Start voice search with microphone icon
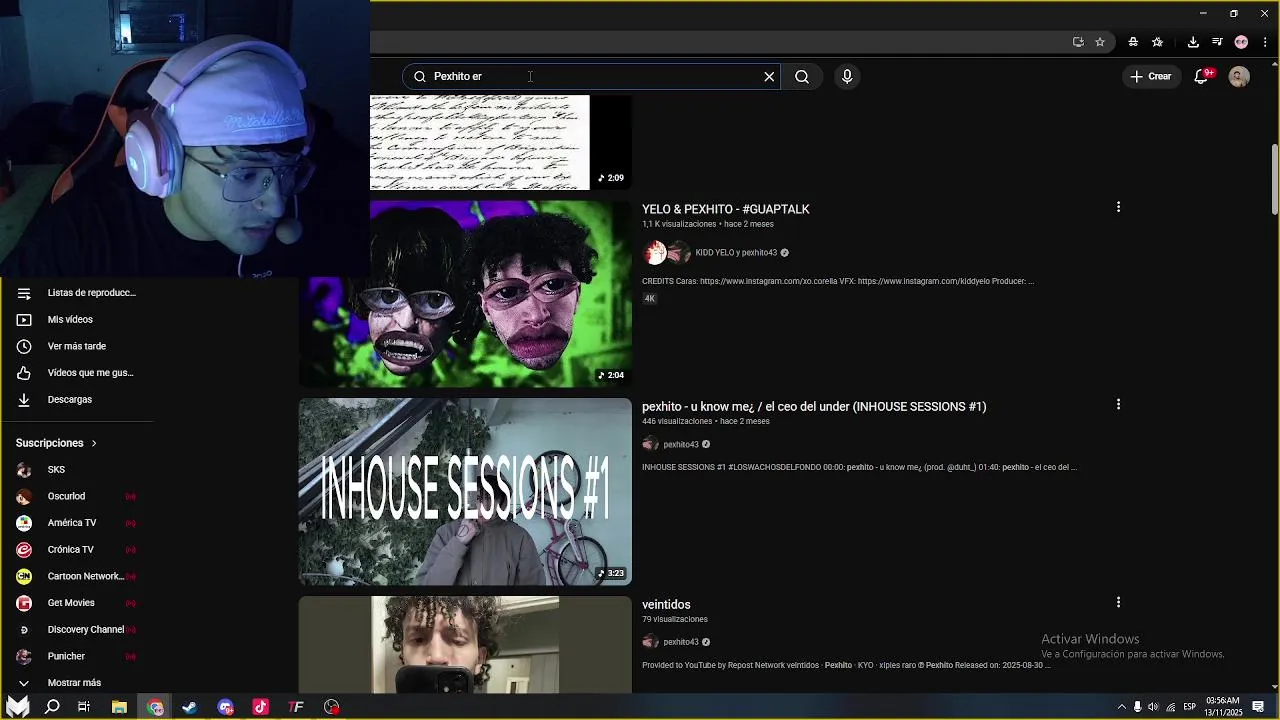This screenshot has width=1280, height=720. tap(847, 76)
